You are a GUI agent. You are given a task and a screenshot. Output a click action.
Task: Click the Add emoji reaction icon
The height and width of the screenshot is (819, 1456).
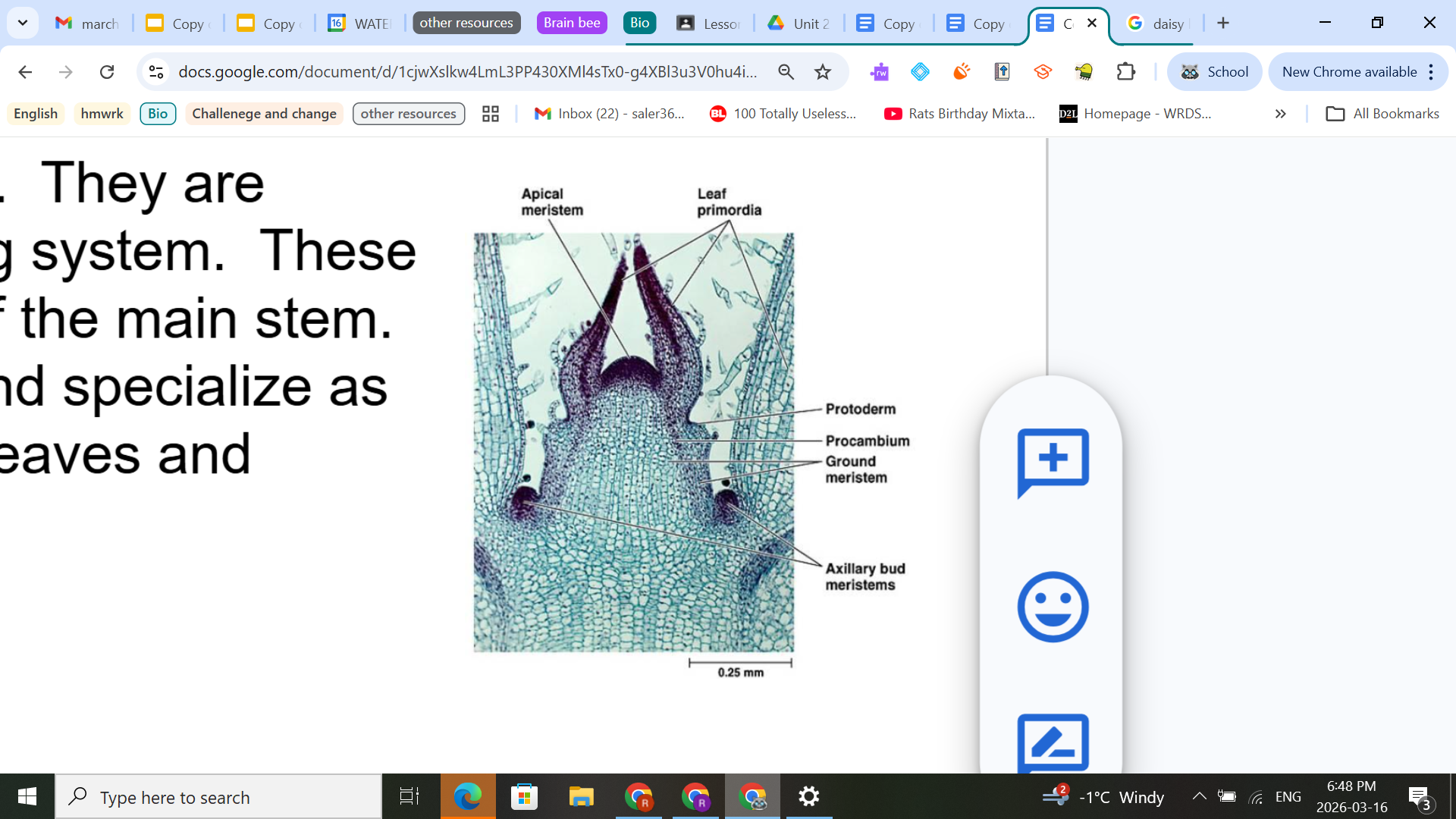coord(1053,607)
